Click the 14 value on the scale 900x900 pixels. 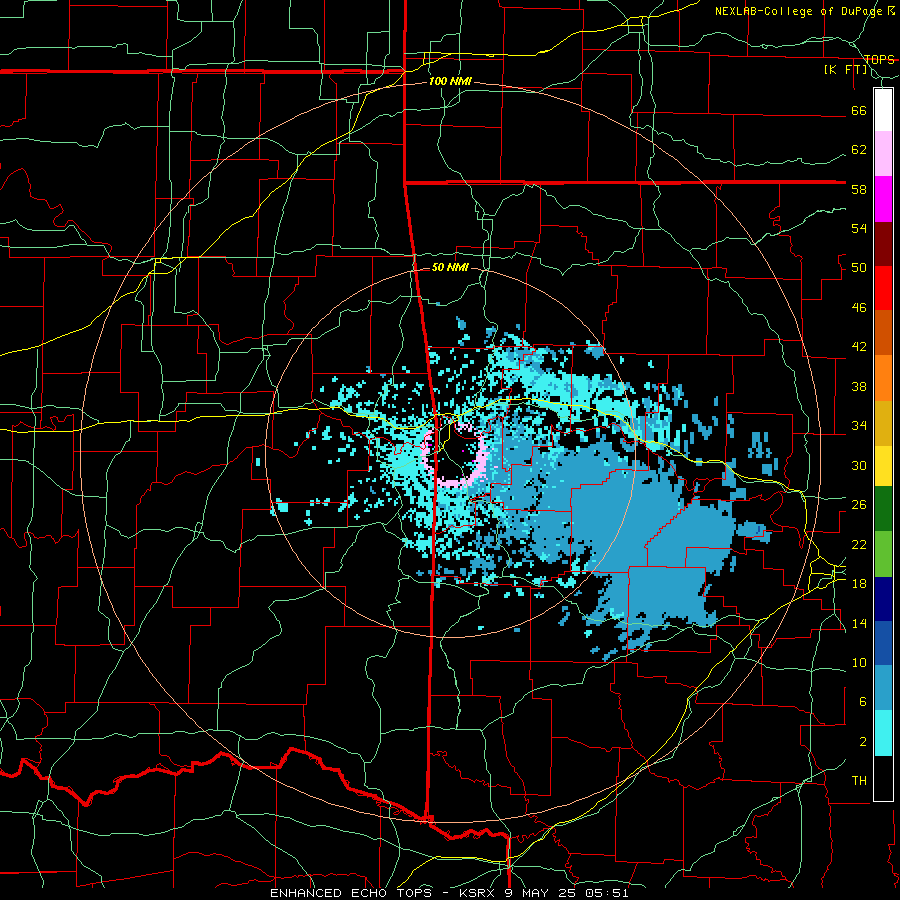859,623
